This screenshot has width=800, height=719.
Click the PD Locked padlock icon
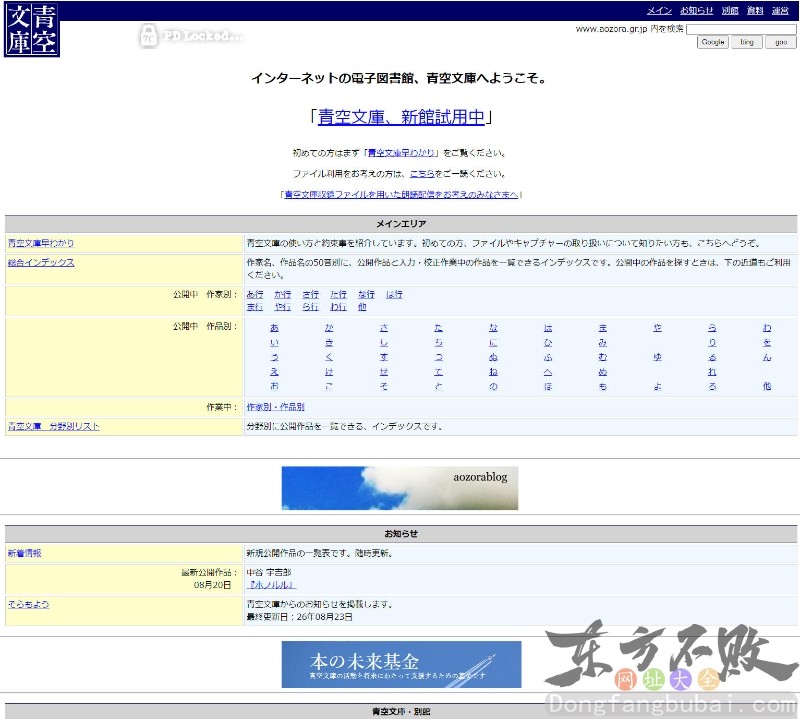point(148,36)
